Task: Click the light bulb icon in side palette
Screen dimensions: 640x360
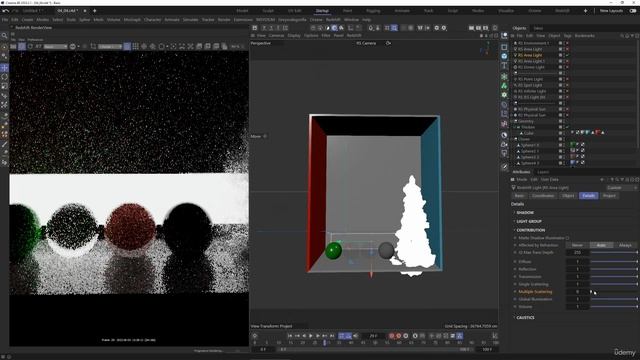Action: pyautogui.click(x=504, y=153)
